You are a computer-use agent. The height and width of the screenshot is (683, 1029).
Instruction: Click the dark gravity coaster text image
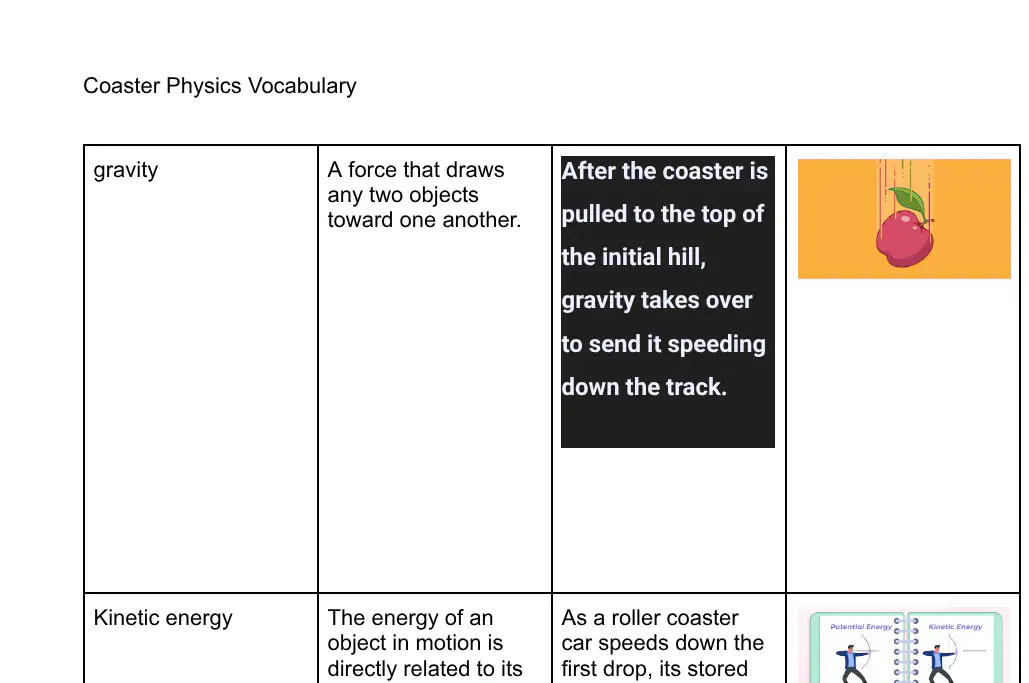pyautogui.click(x=667, y=302)
